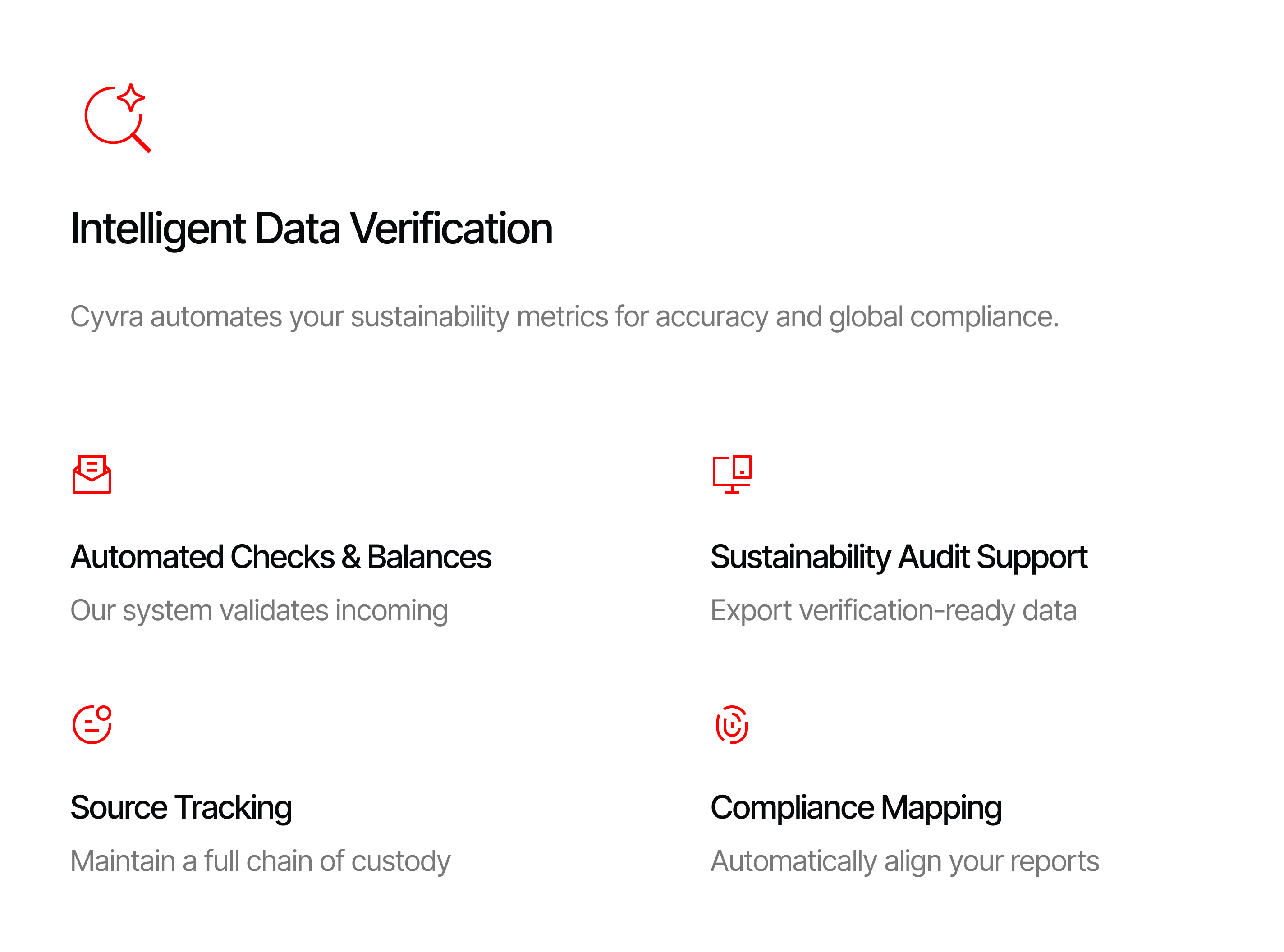Click the magnifying glass handle
Viewport: 1284px width, 952px height.
pos(141,143)
